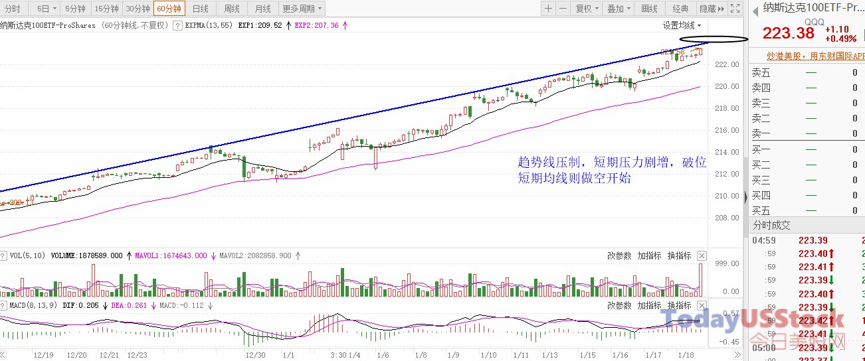Viewport: 865px width, 361px height.
Task: Close the VOL indicator panel
Action: (701, 256)
